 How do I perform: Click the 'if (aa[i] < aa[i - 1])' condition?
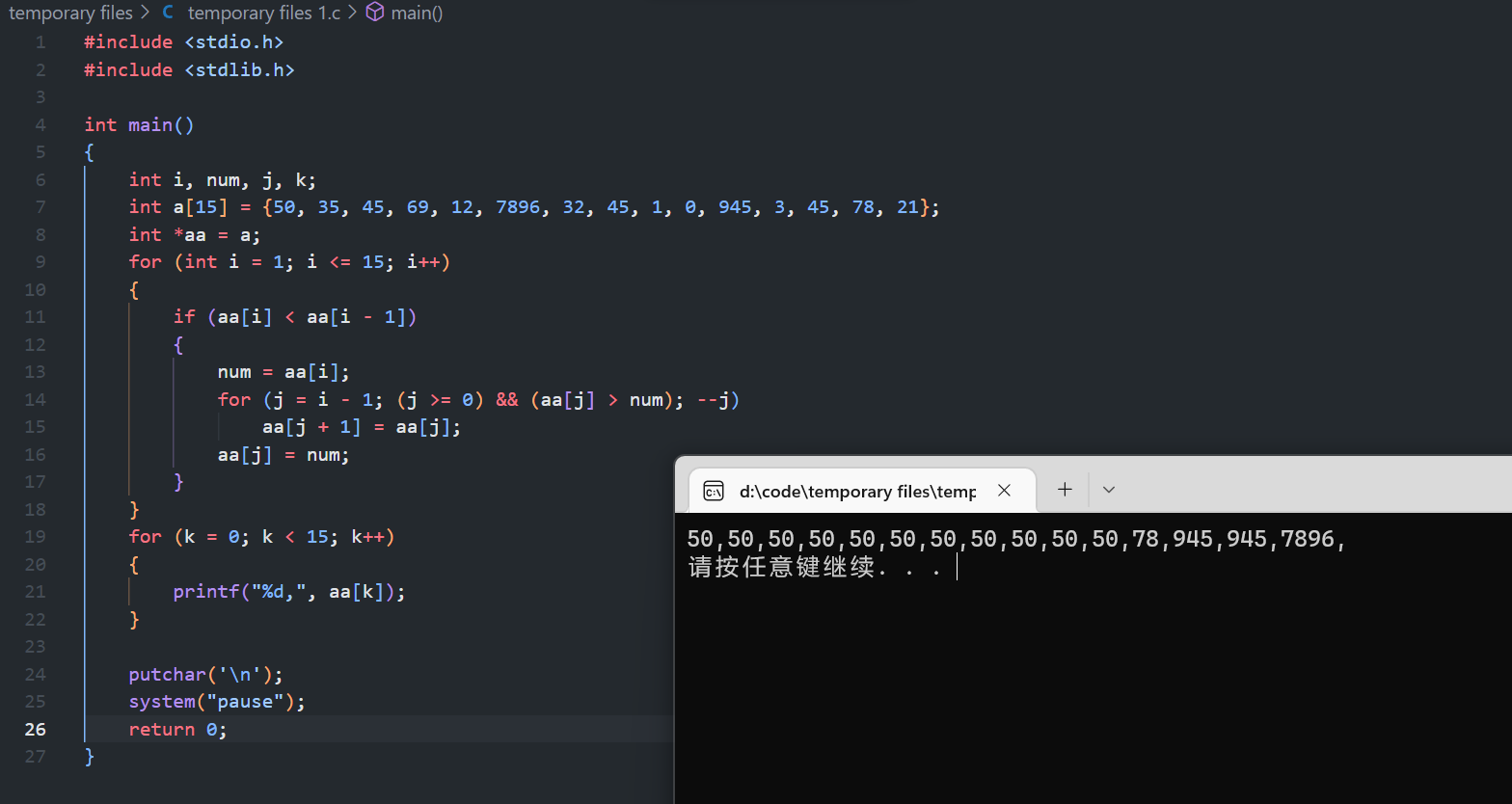coord(295,316)
